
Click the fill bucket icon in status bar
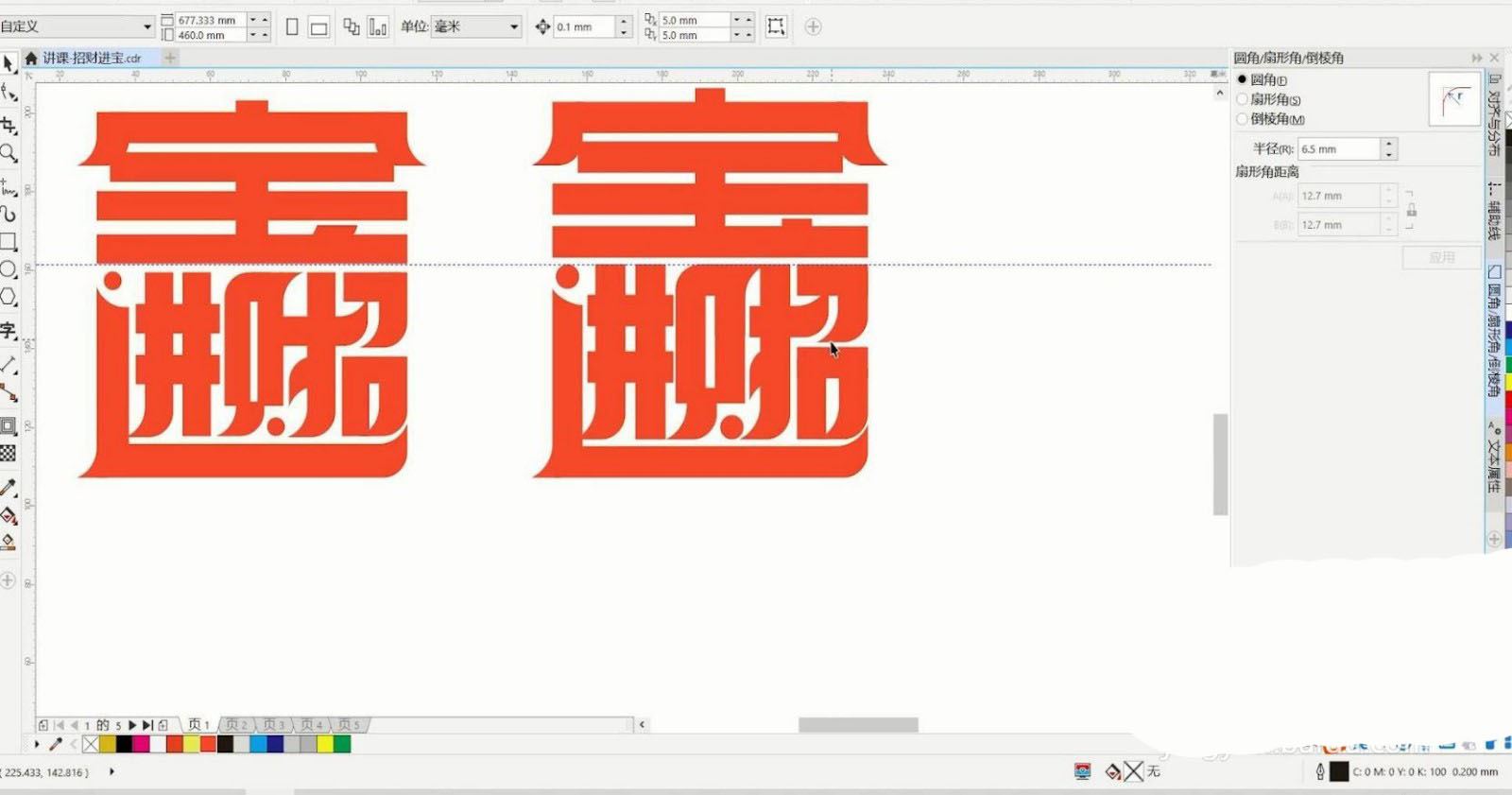1113,772
